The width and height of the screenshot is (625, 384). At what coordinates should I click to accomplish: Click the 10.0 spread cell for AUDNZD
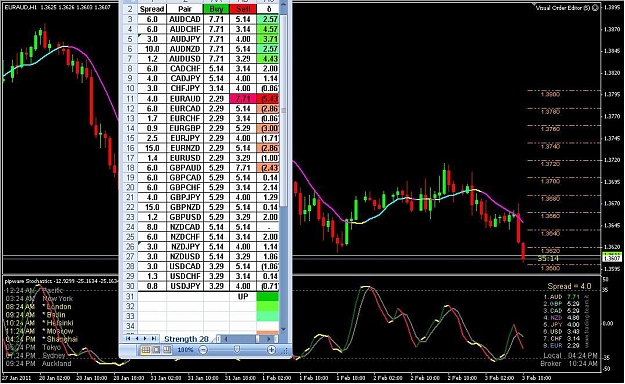pyautogui.click(x=152, y=49)
